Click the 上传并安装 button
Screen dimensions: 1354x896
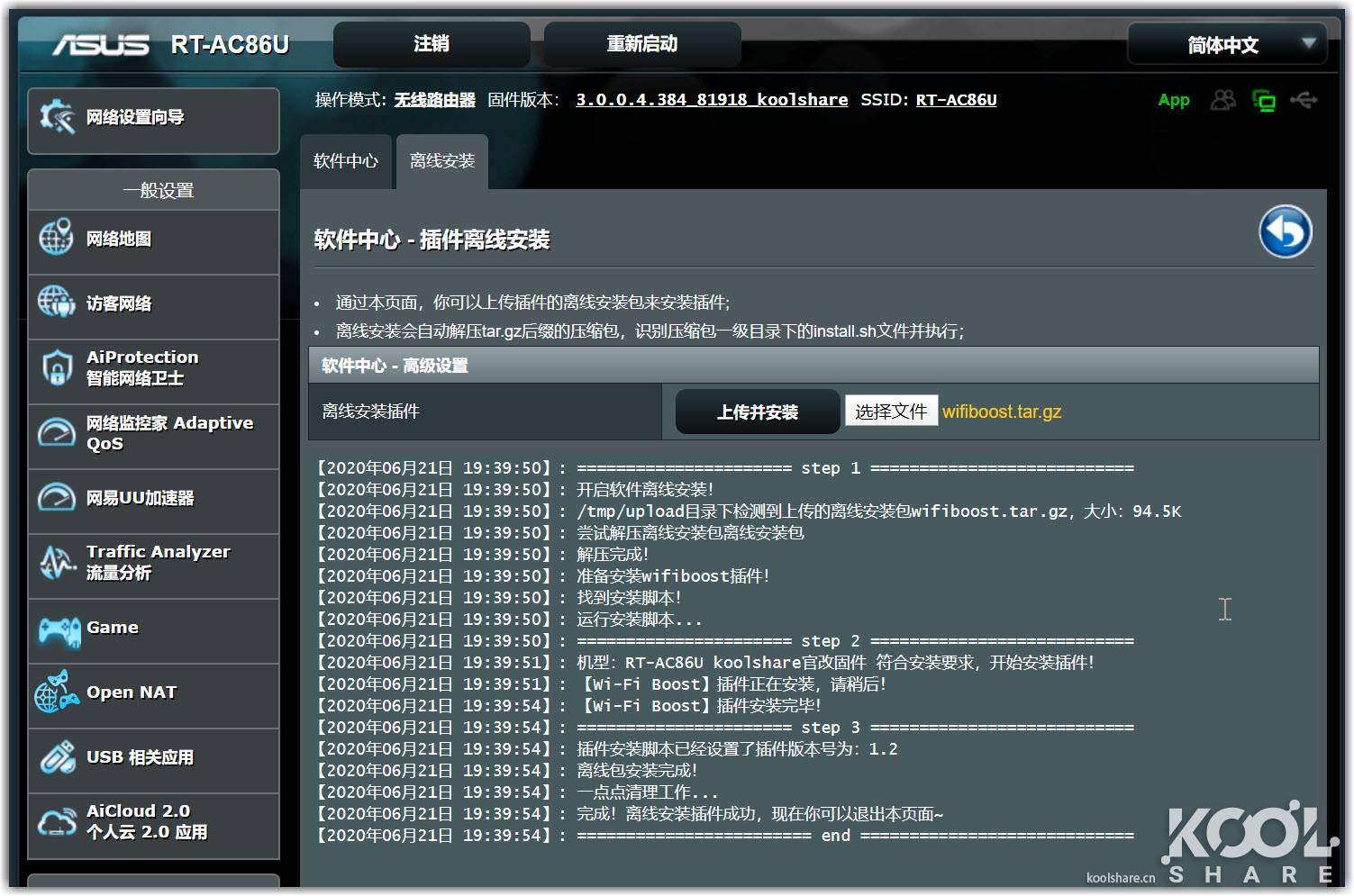tap(758, 412)
